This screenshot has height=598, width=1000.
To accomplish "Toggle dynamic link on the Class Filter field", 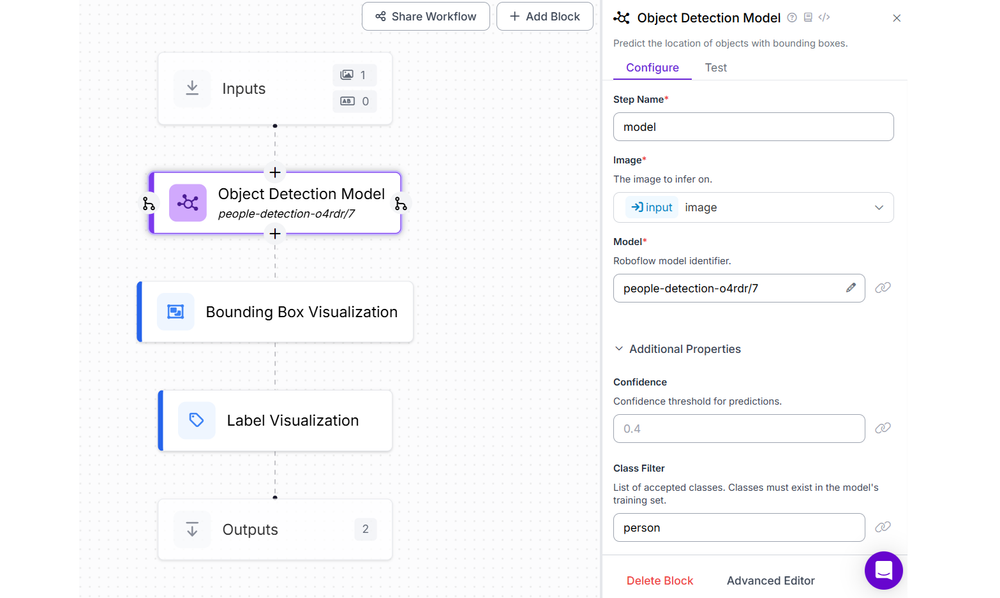I will (882, 526).
